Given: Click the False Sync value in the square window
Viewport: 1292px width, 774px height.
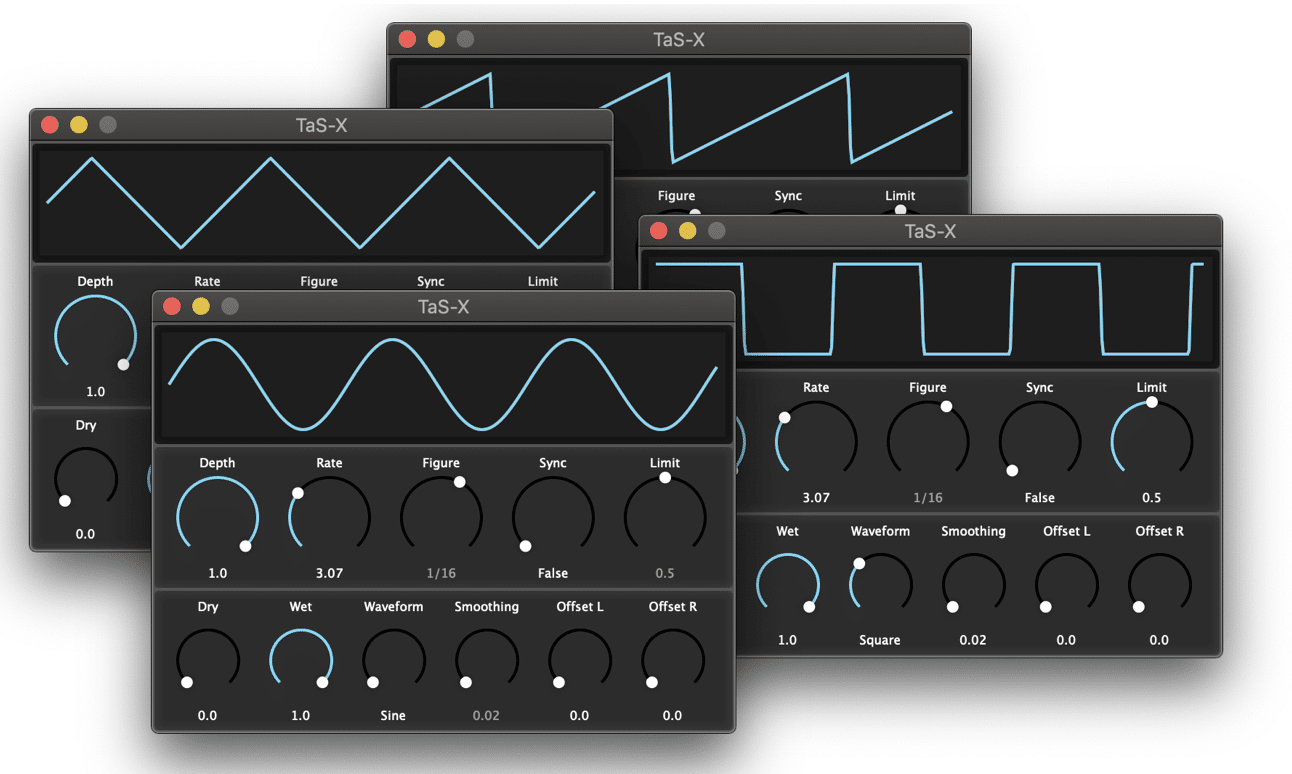Looking at the screenshot, I should (x=1040, y=497).
